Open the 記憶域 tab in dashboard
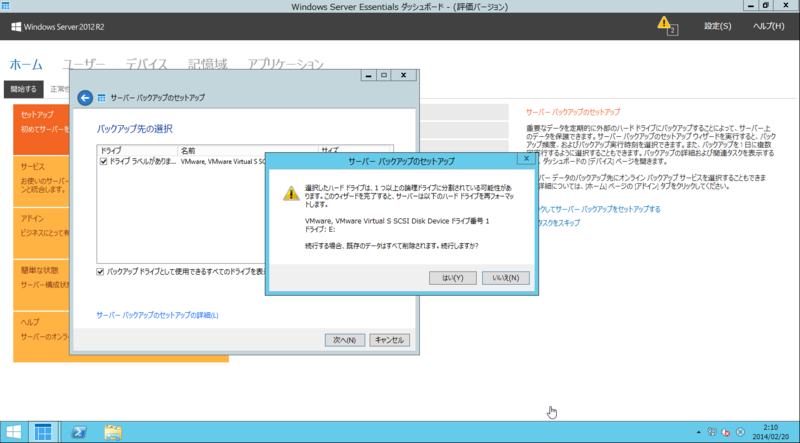 point(208,64)
